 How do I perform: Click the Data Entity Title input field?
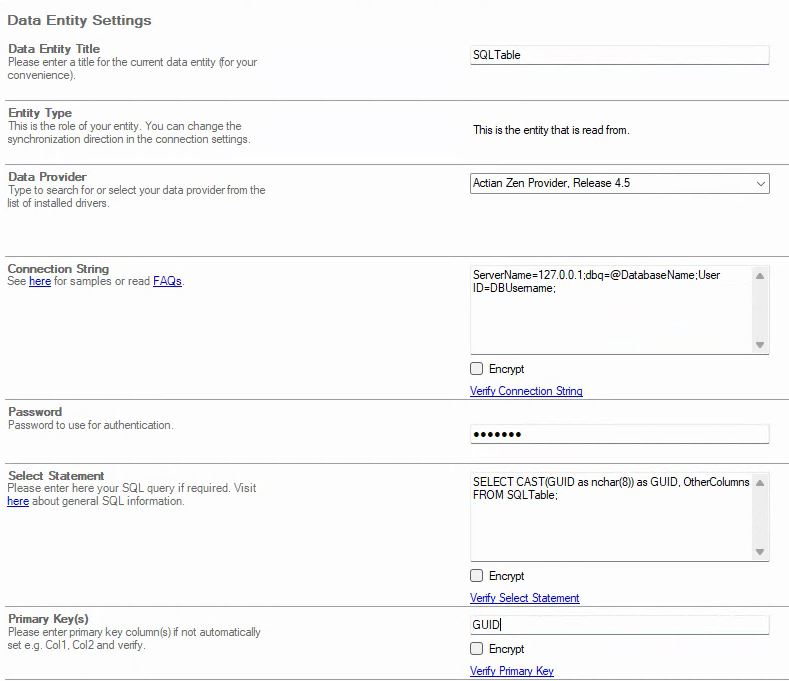coord(619,55)
